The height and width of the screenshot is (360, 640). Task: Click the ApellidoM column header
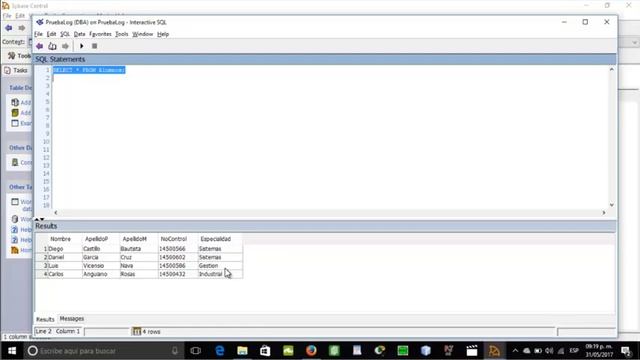coord(135,239)
